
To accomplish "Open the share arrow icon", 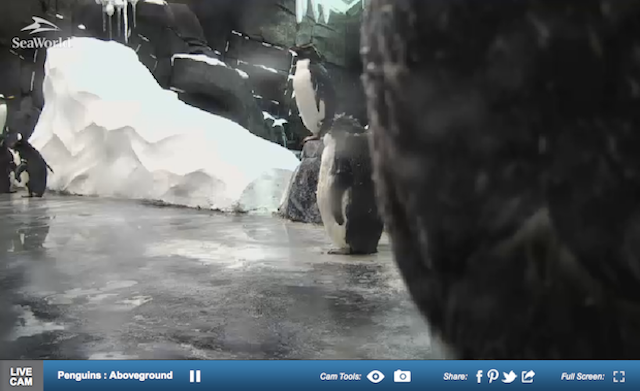I will [x=528, y=376].
